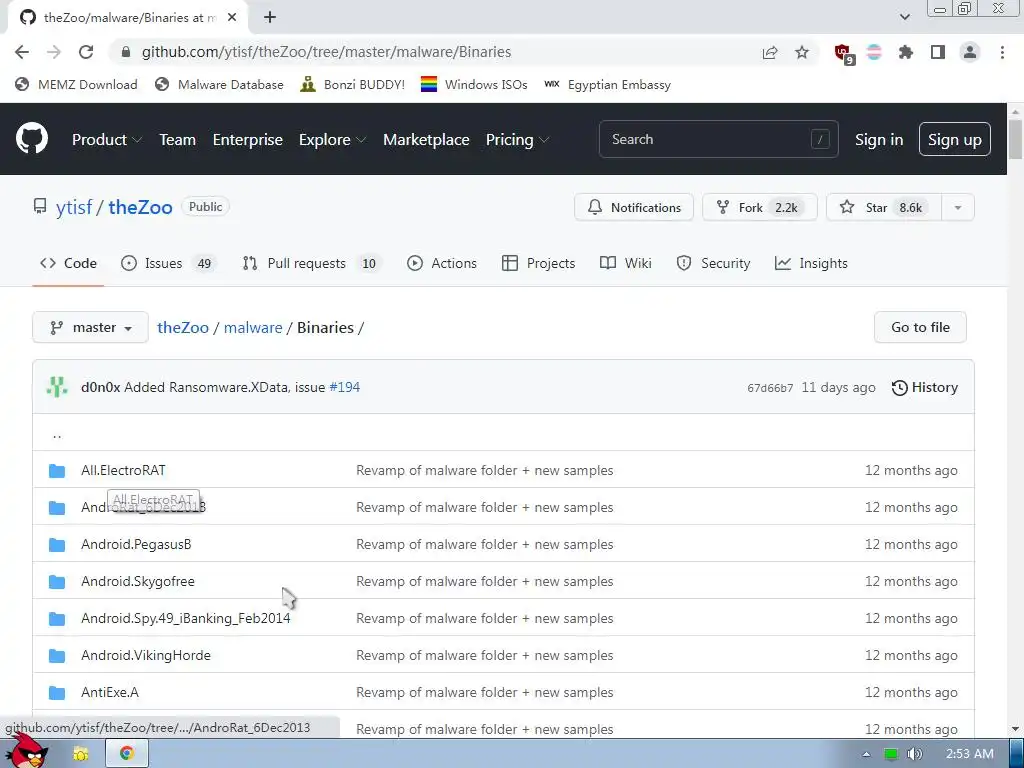Open Chrome from the taskbar
This screenshot has height=768, width=1024.
[127, 754]
